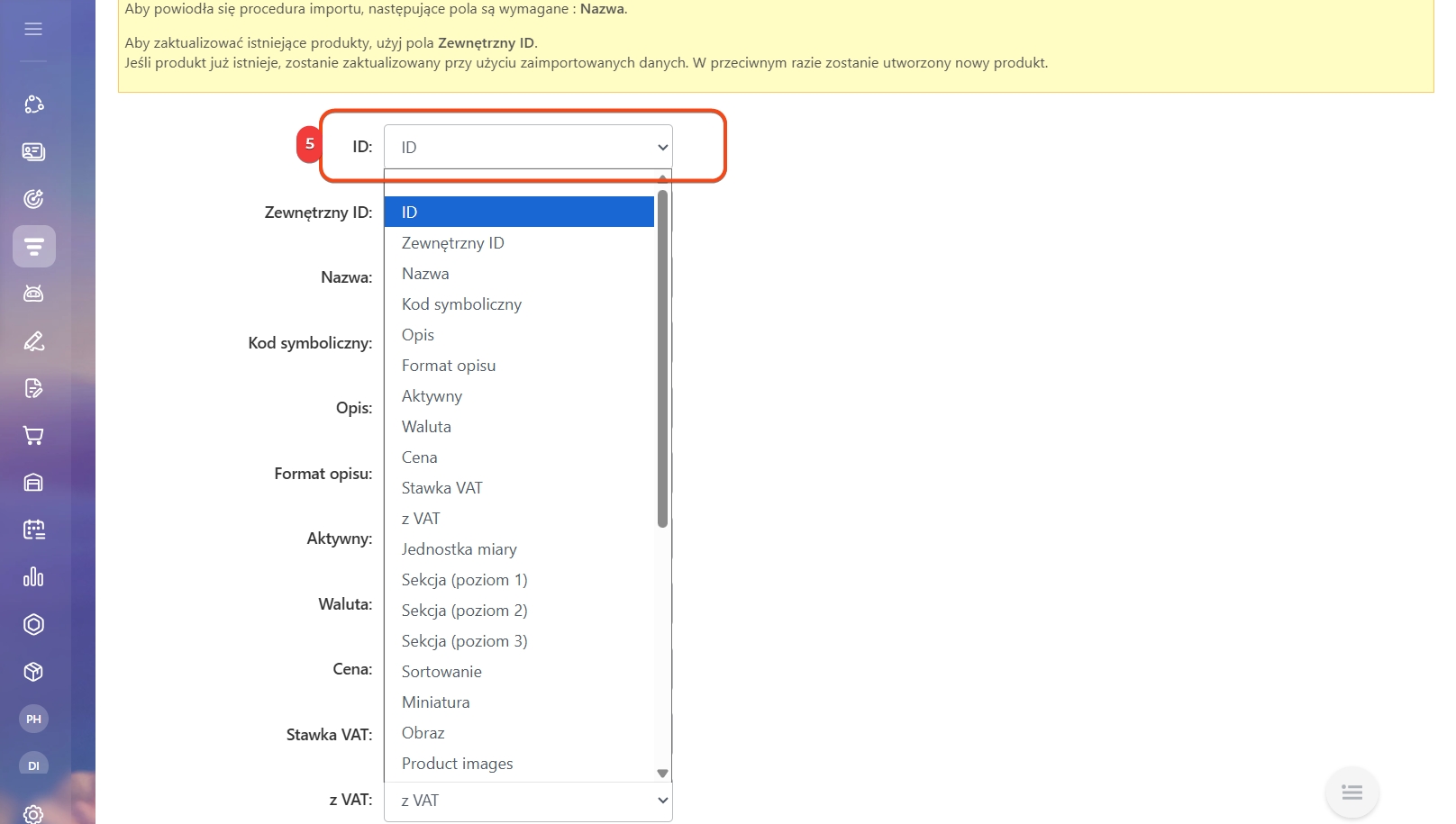Open the robot automation icon in sidebar
1456x824 pixels.
pos(33,294)
